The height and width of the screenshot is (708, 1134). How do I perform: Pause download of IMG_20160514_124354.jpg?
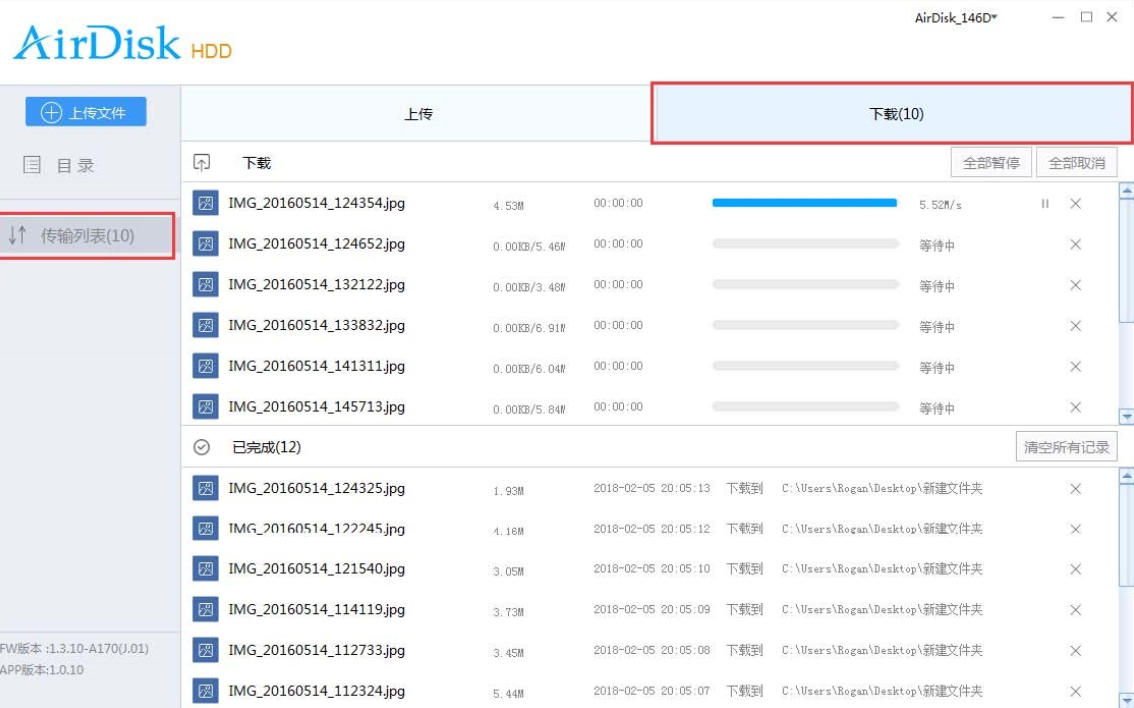point(1045,204)
